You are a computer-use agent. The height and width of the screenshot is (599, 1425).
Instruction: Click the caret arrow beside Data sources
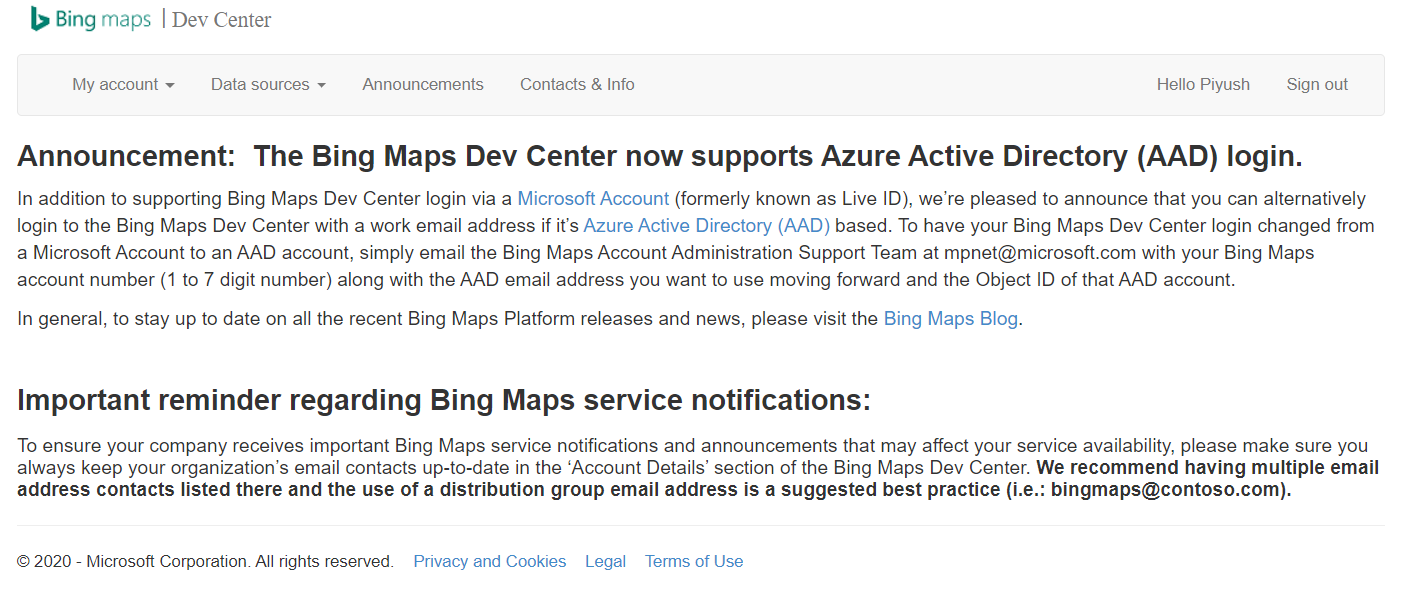coord(322,85)
